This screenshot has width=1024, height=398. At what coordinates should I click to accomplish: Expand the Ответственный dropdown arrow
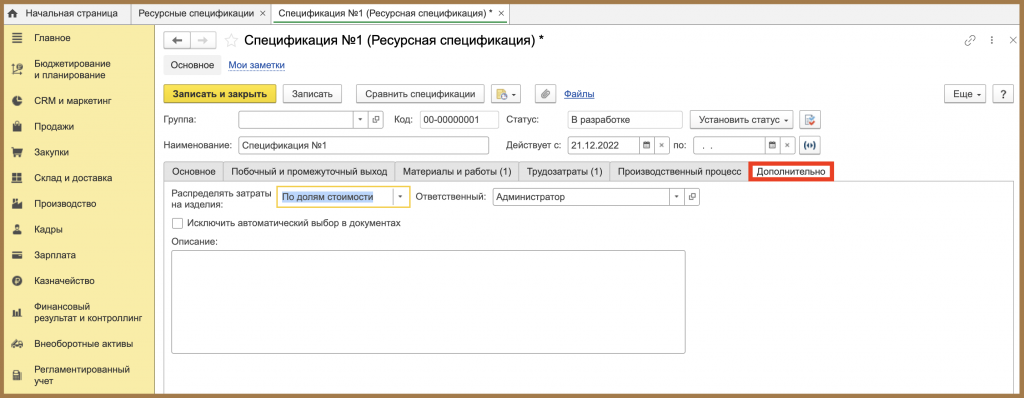[x=677, y=197]
